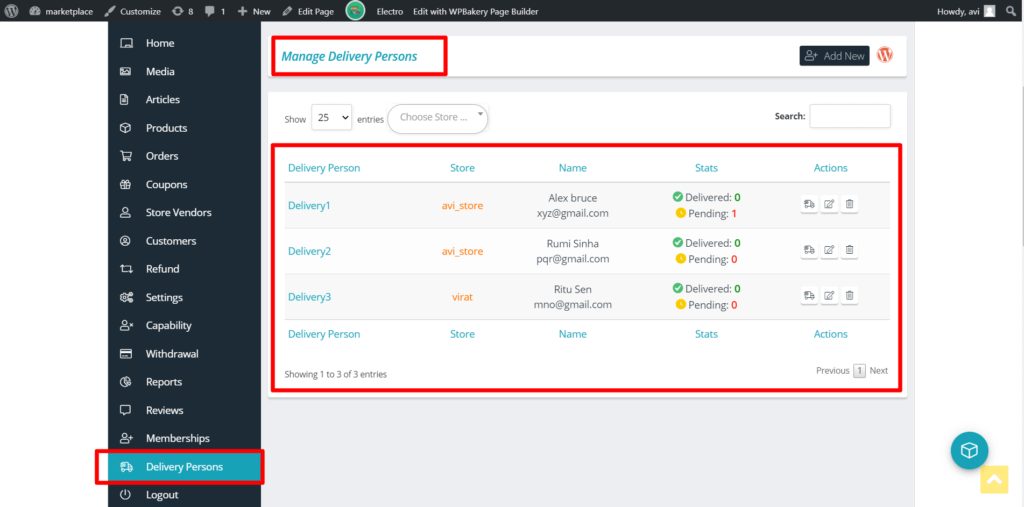The width and height of the screenshot is (1024, 507).
Task: Open Store Vendors in the sidebar
Action: click(178, 213)
